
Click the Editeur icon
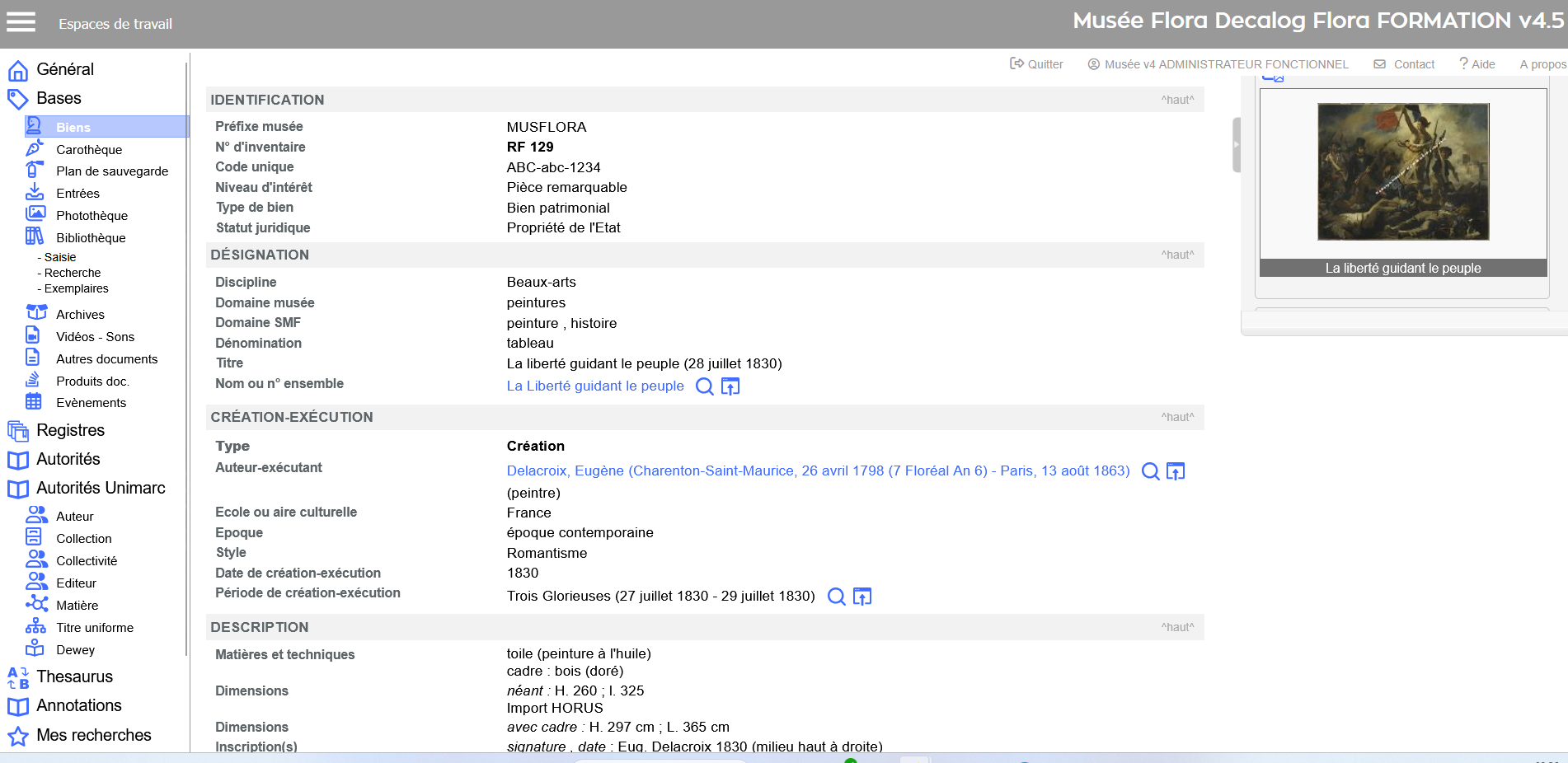[x=36, y=582]
